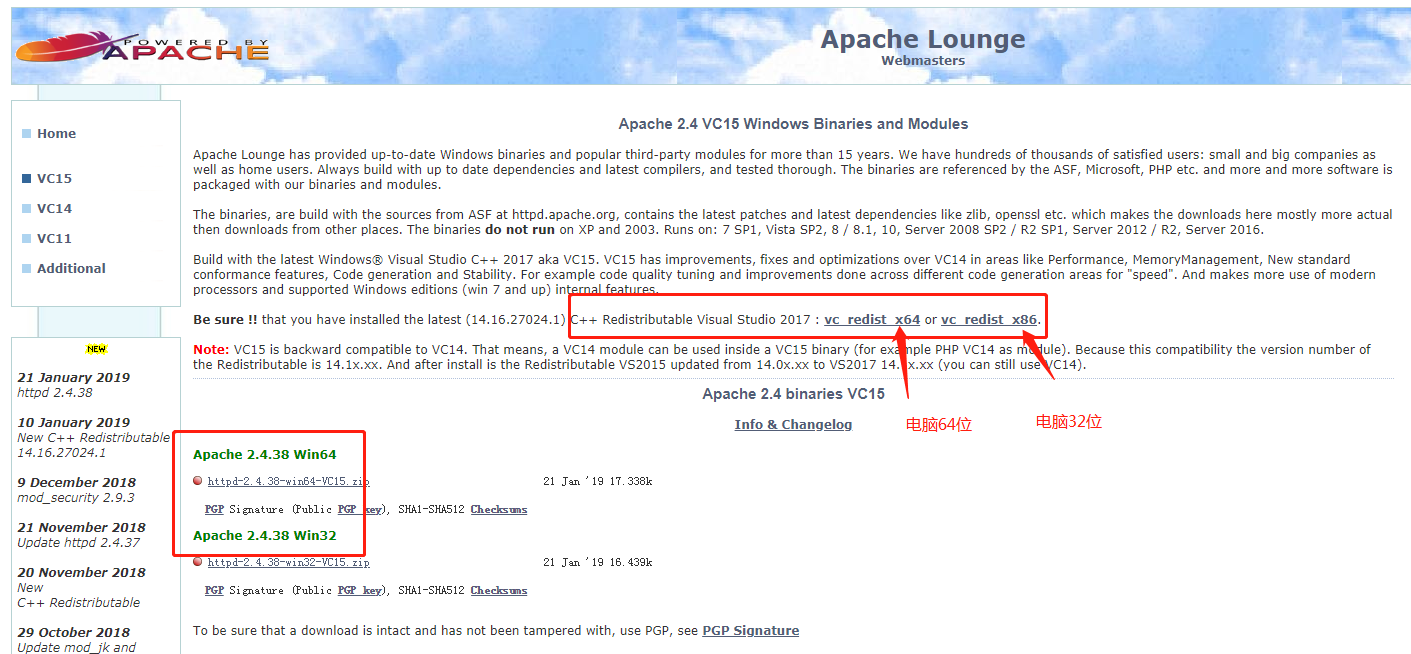Select the 21 January 2019 news entry
The width and height of the screenshot is (1411, 654).
74,377
